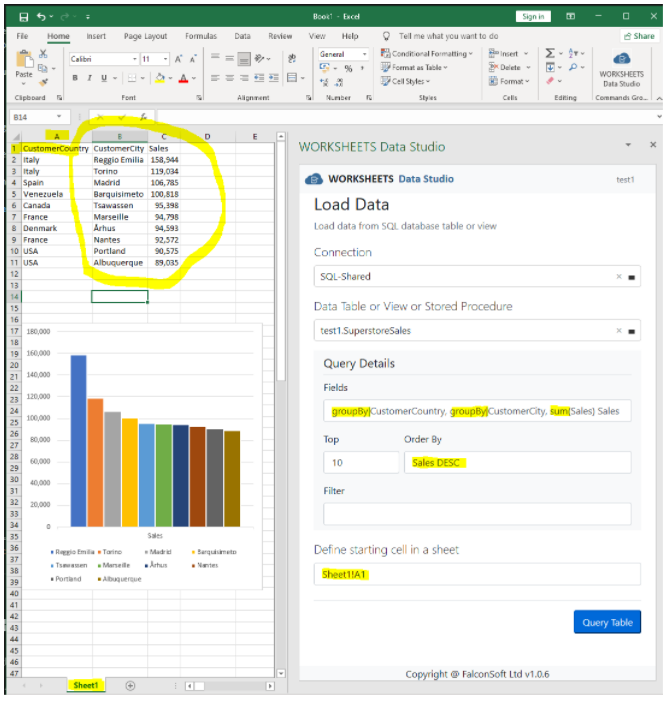Open the task pane options dropdown arrow

coord(628,145)
